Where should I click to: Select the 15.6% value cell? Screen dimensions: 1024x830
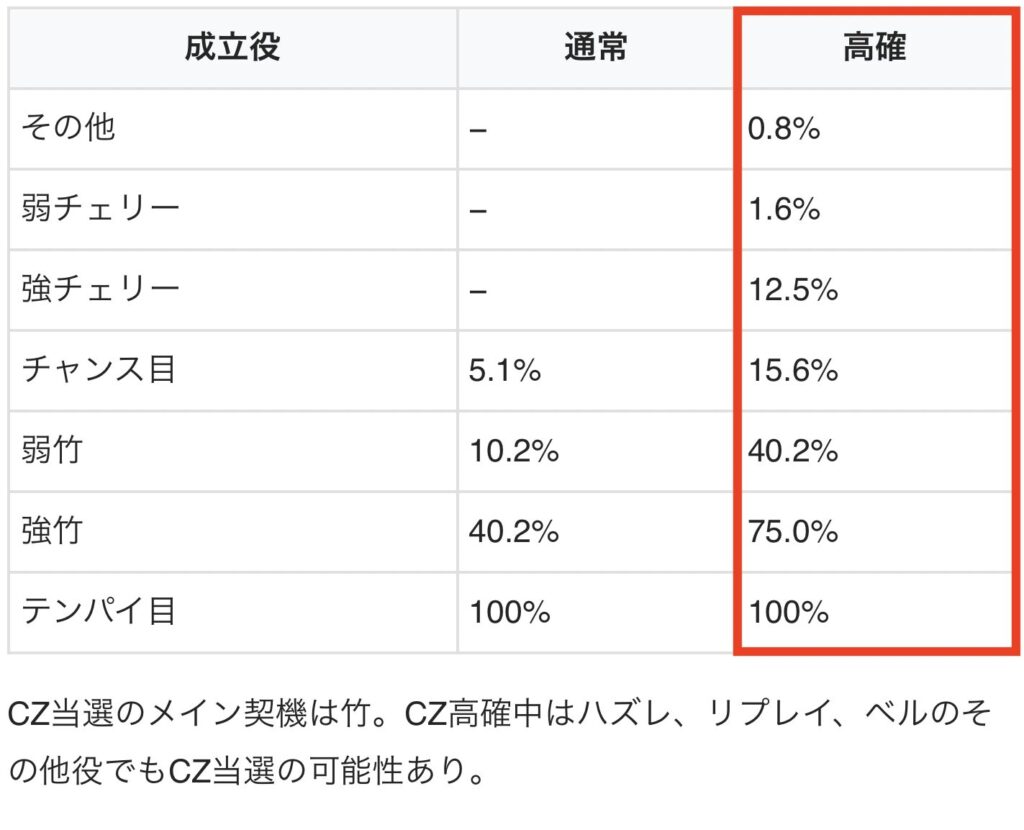coord(792,371)
